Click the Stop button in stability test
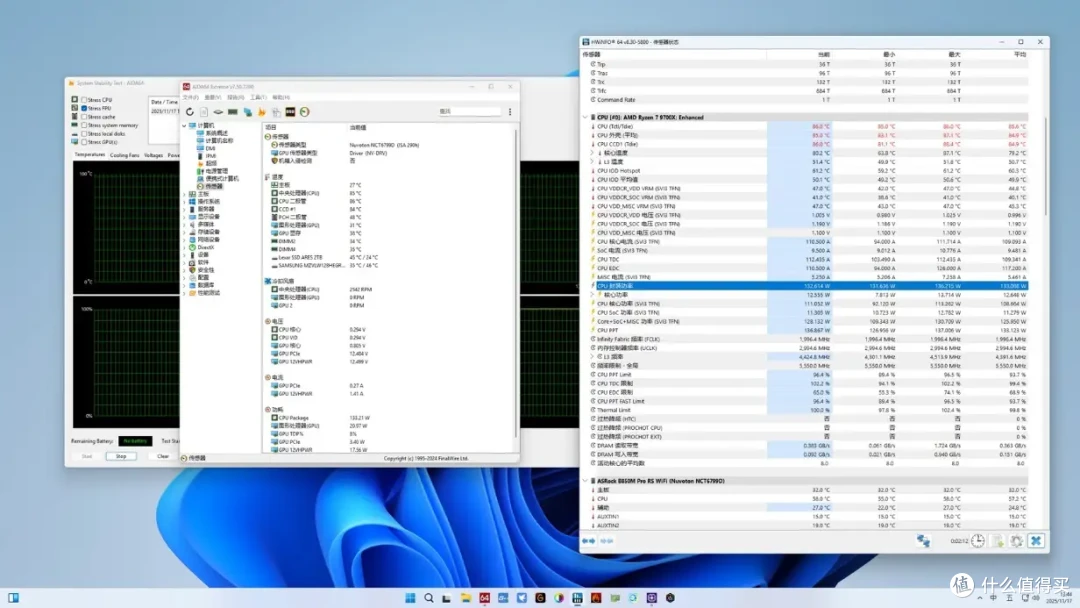1080x608 pixels. coord(121,457)
